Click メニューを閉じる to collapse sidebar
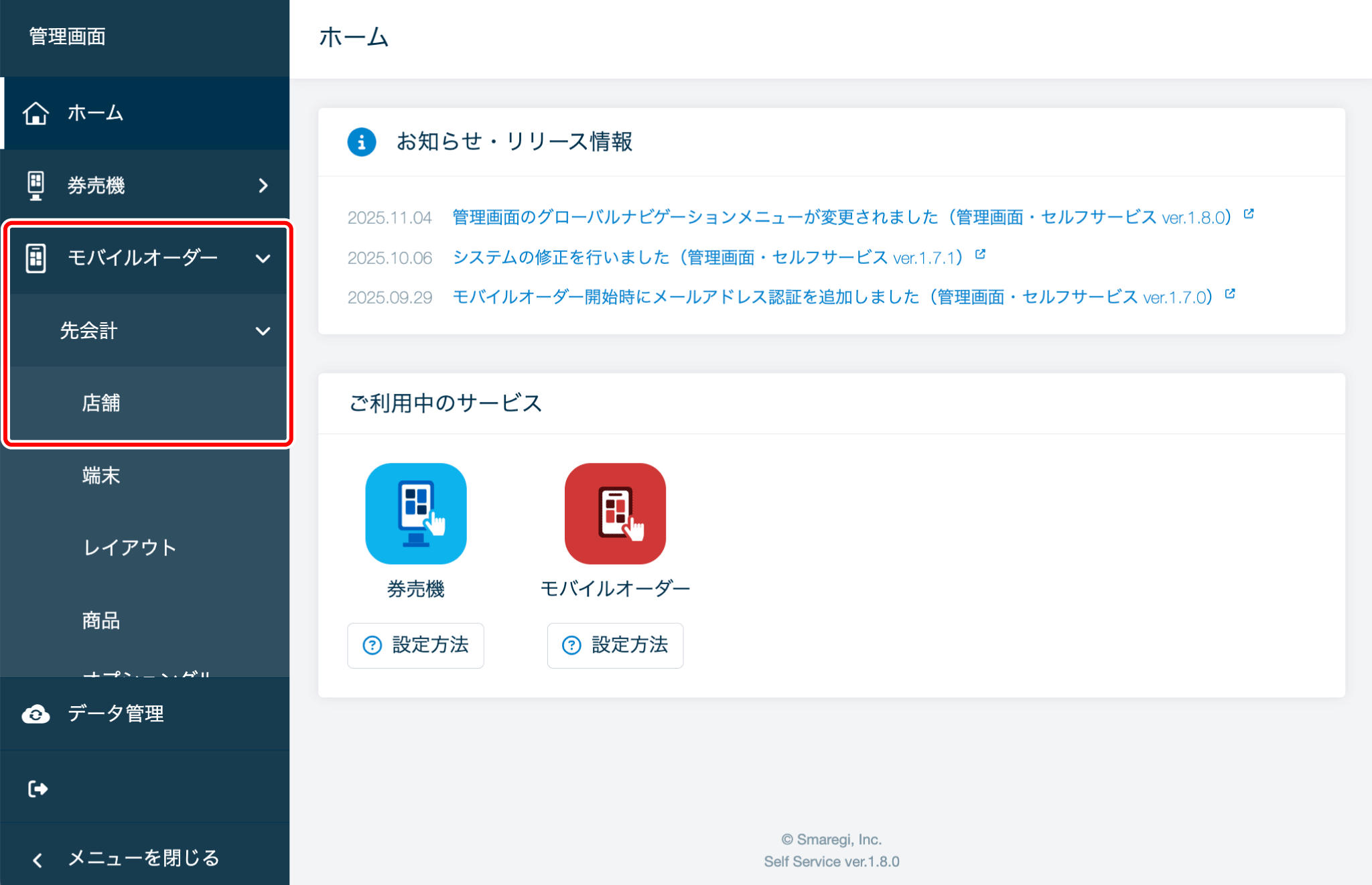Screen dimensions: 1372x885 click(143, 858)
